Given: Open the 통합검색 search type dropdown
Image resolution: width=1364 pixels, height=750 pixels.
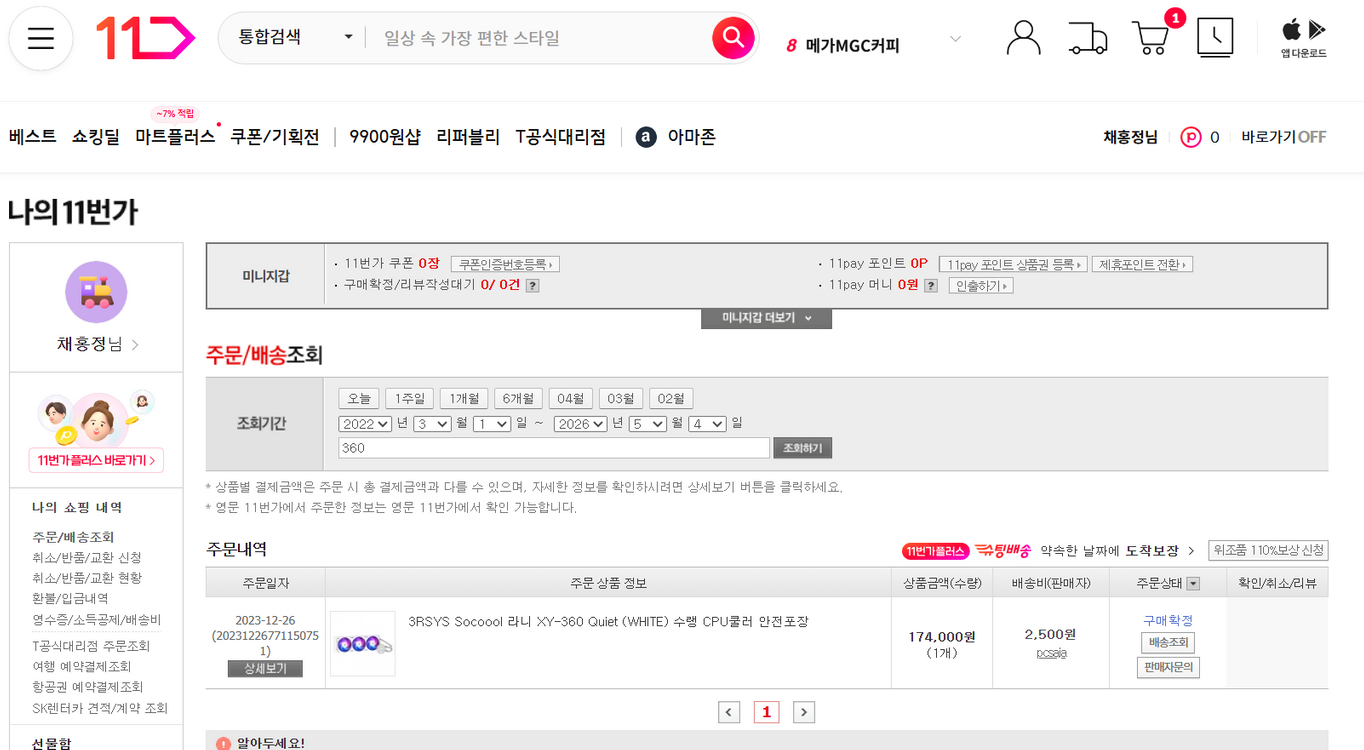Looking at the screenshot, I should (x=295, y=38).
